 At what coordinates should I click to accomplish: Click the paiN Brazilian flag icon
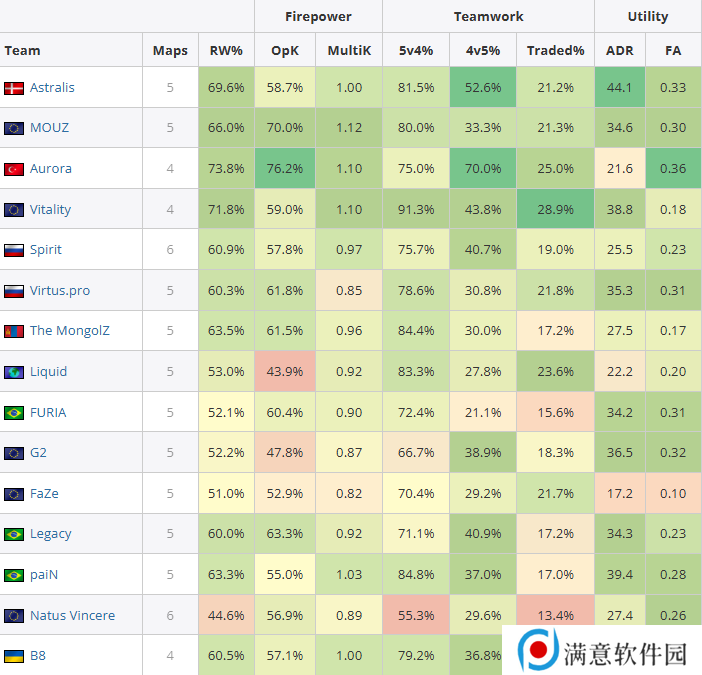click(14, 575)
